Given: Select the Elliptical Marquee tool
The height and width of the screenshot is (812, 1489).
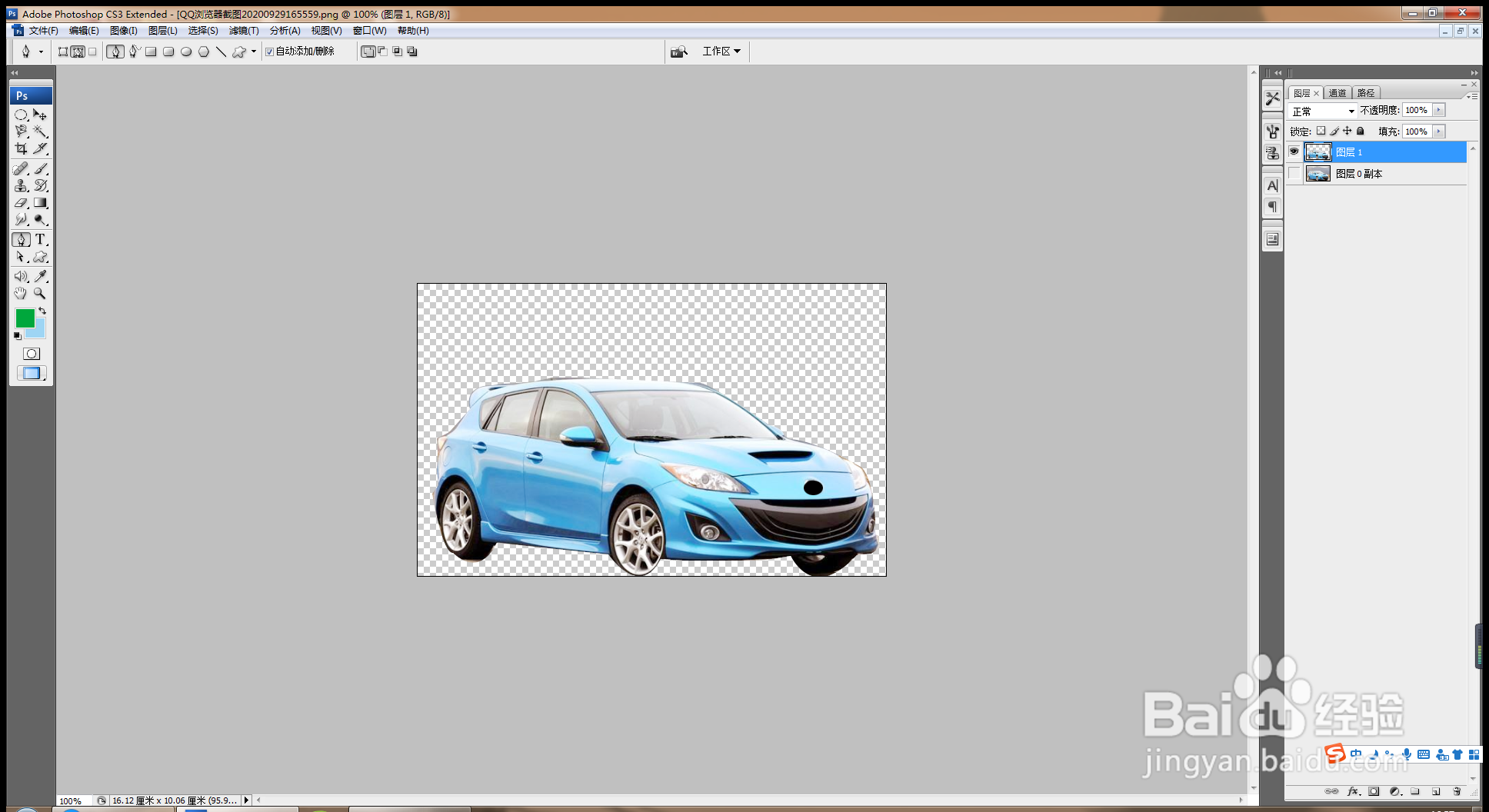Looking at the screenshot, I should (x=21, y=115).
